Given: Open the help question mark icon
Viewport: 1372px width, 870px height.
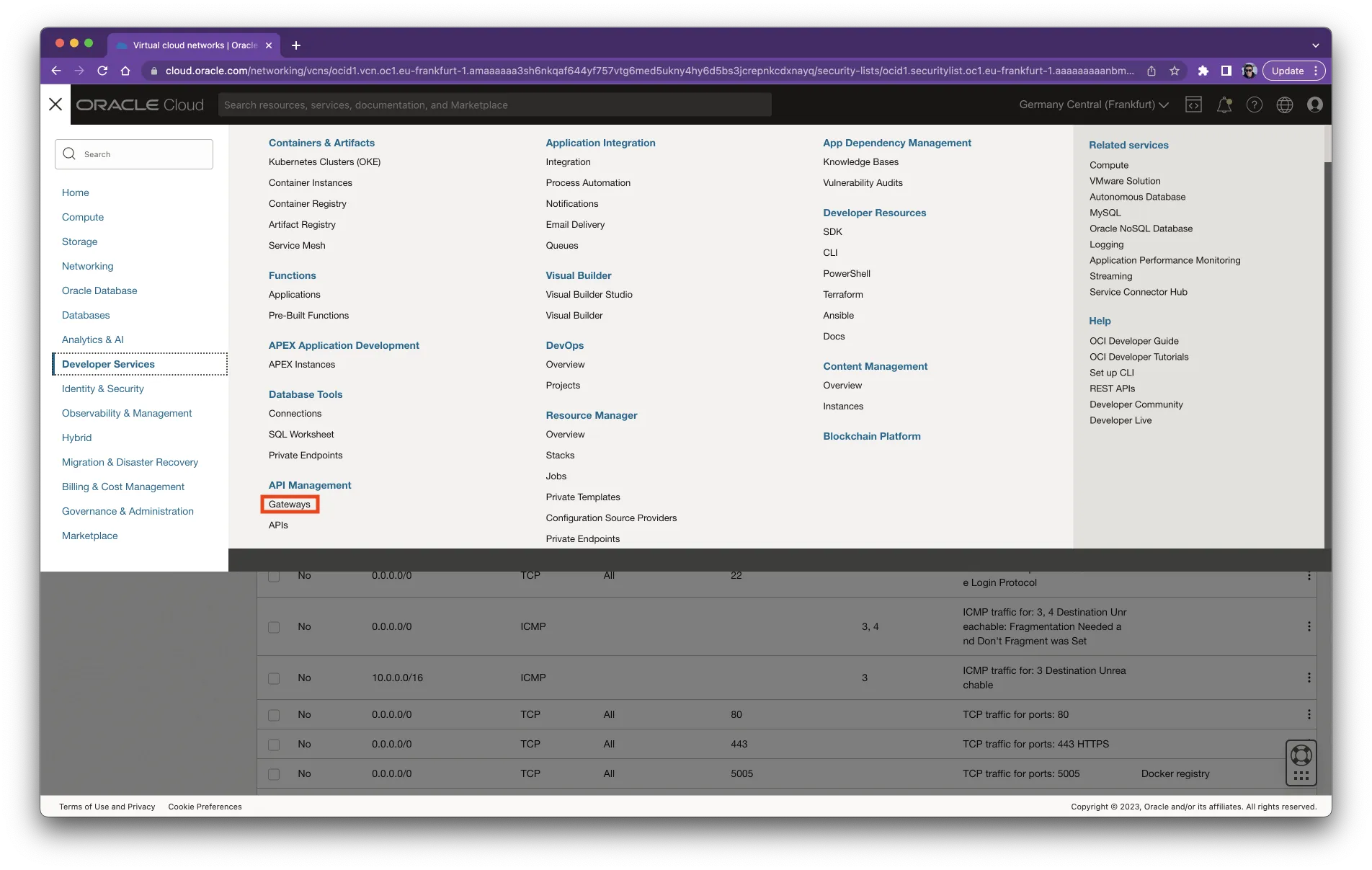Looking at the screenshot, I should (x=1255, y=105).
